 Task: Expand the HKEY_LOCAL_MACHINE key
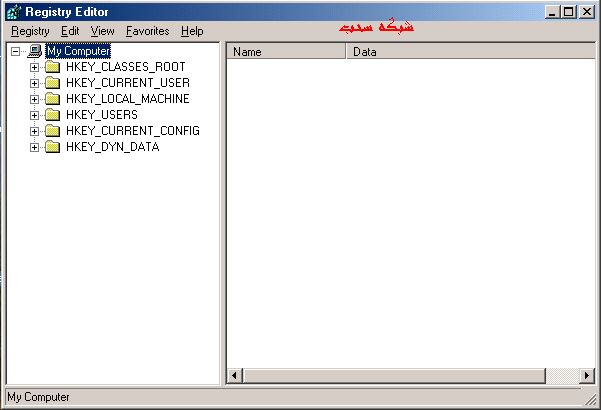click(34, 100)
